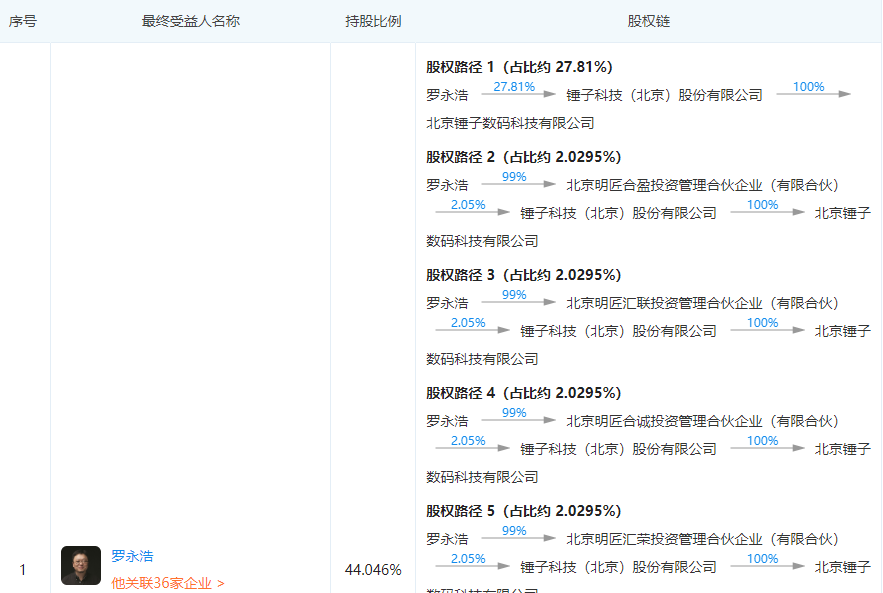Image resolution: width=883 pixels, height=593 pixels.
Task: Click the 100% label in path 4
Action: click(762, 441)
